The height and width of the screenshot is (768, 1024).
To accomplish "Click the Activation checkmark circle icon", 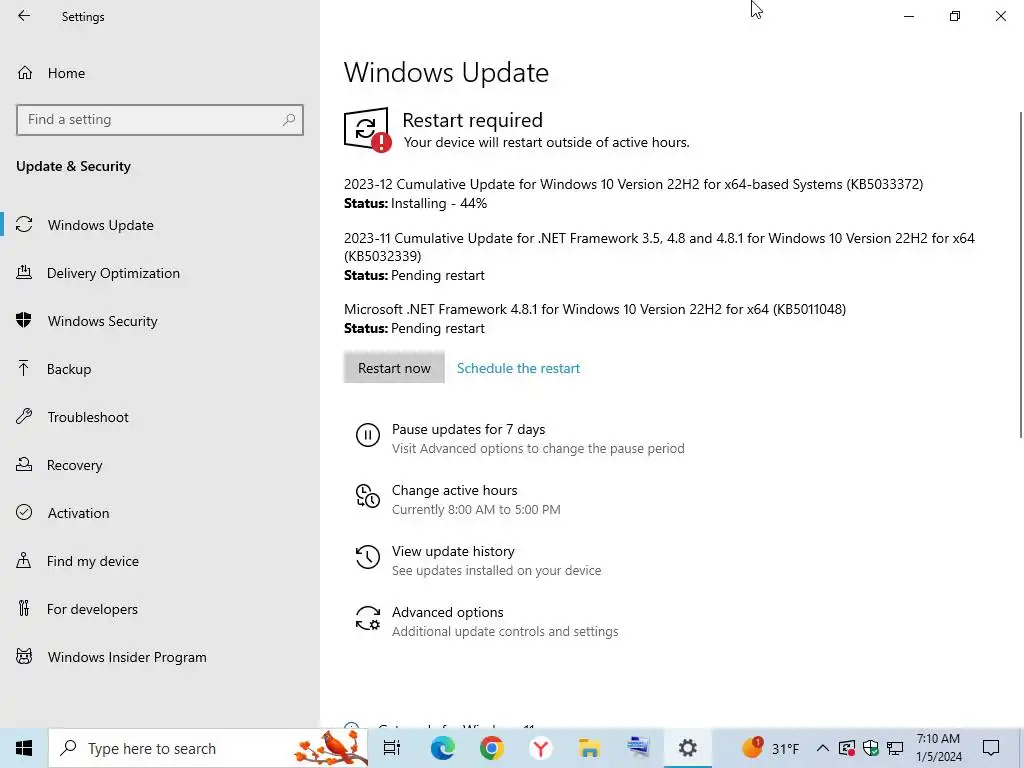I will pos(24,512).
